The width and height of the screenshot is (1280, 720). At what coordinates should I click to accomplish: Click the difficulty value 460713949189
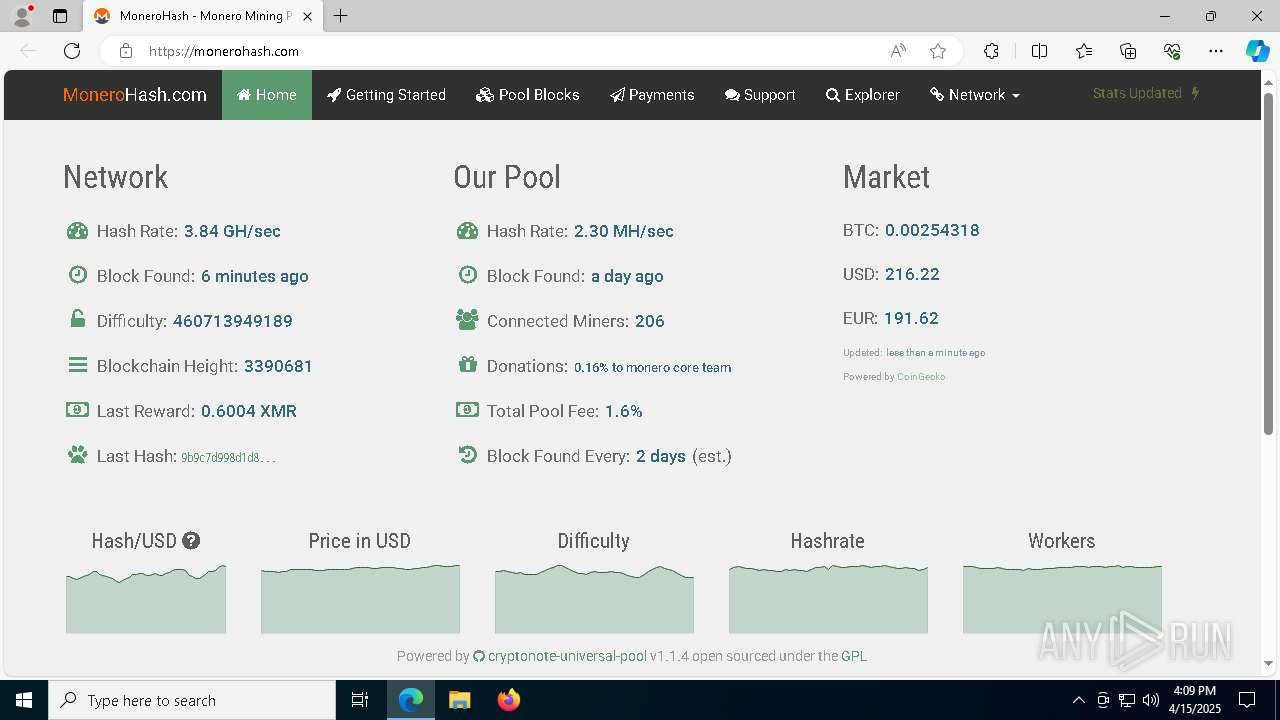click(x=233, y=321)
